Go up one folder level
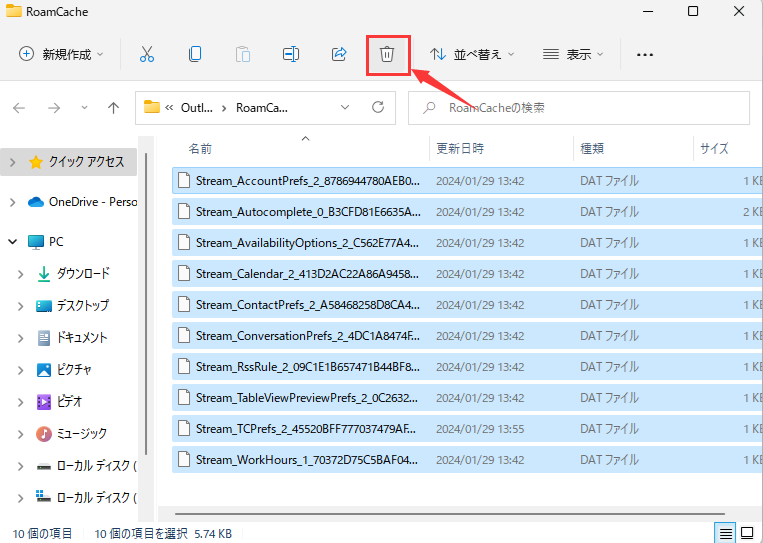 113,107
